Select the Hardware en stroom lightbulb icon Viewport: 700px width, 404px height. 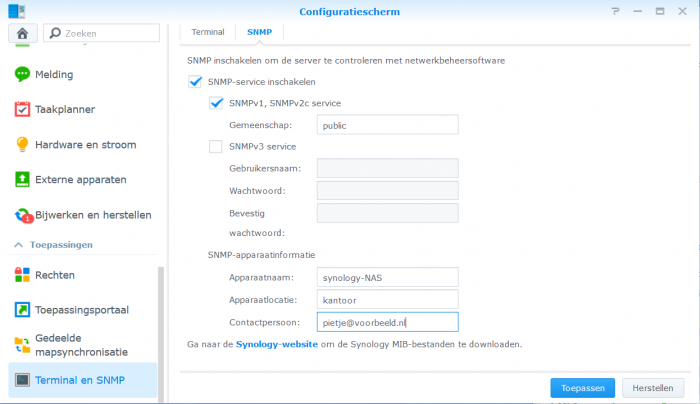(x=22, y=144)
